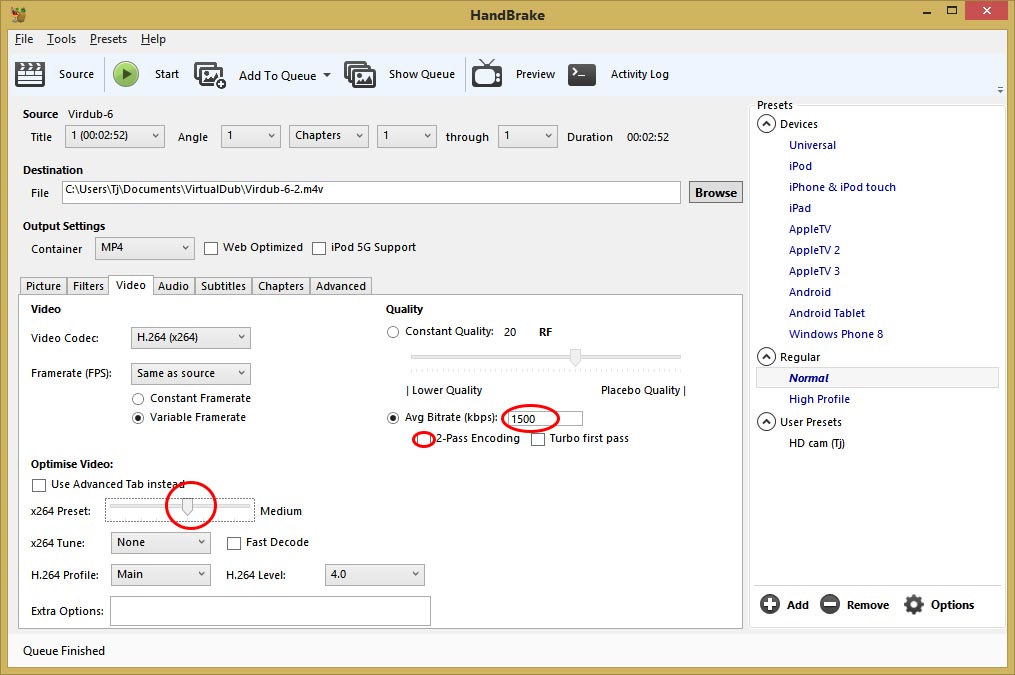Open the Tools menu
The height and width of the screenshot is (675, 1015).
coord(61,39)
